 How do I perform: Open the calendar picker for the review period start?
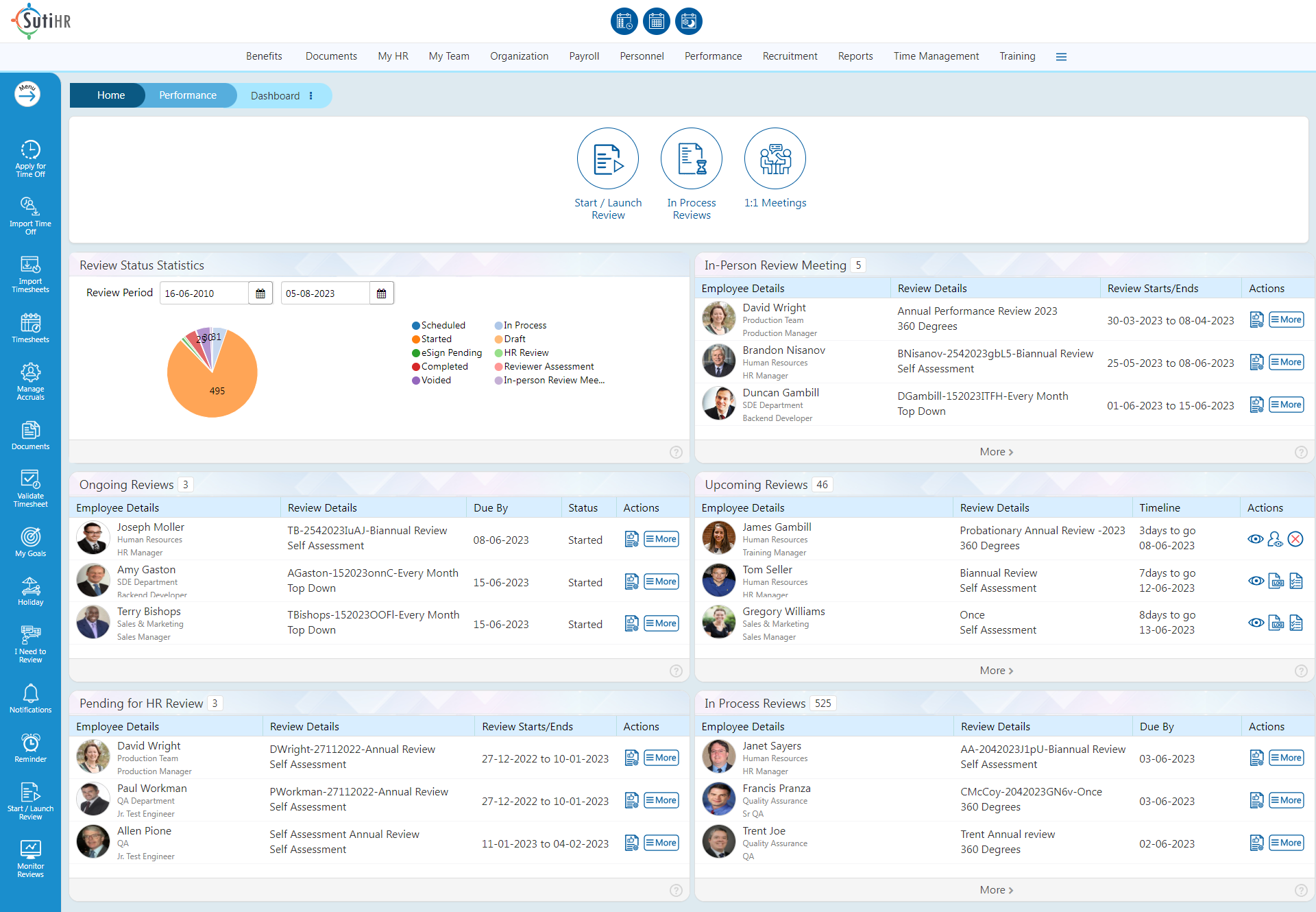260,293
